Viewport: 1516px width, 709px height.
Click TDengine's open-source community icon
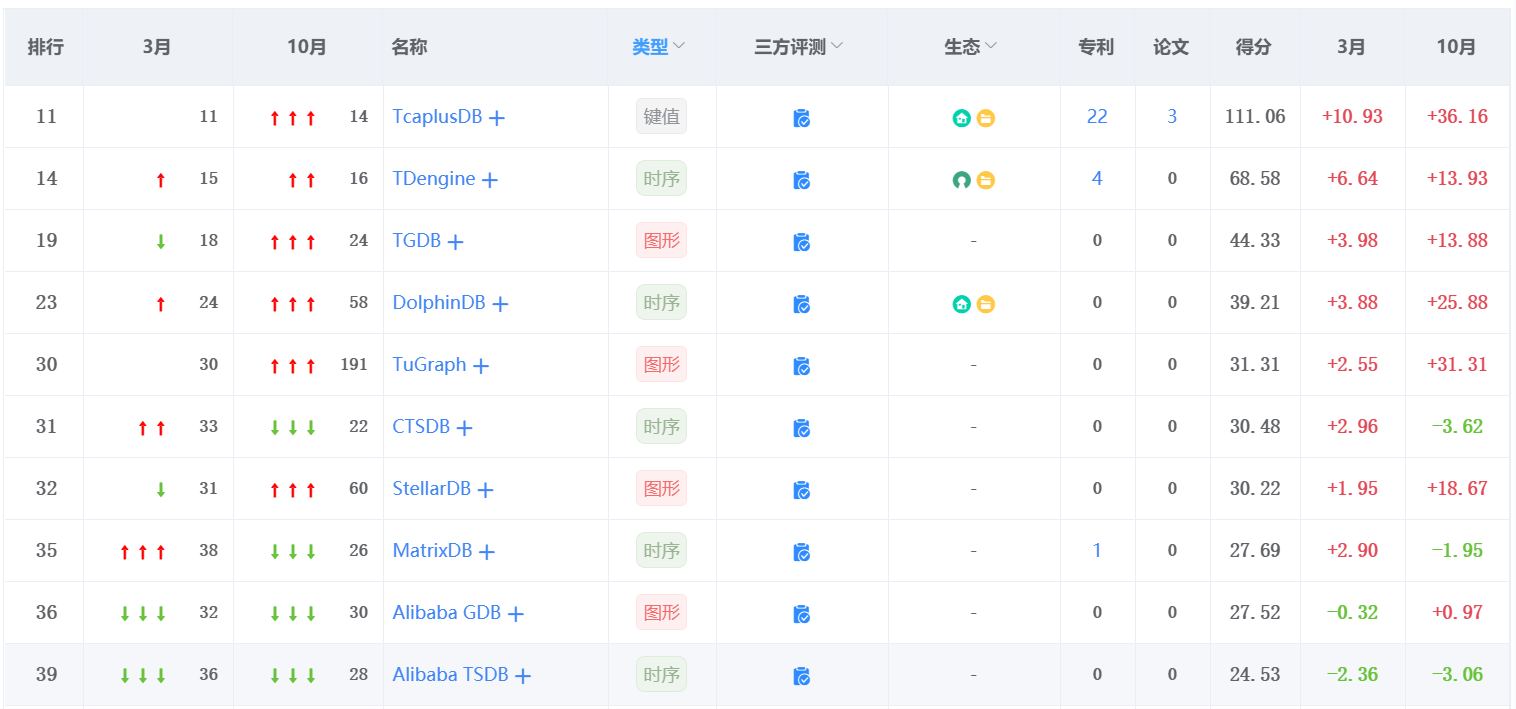962,178
